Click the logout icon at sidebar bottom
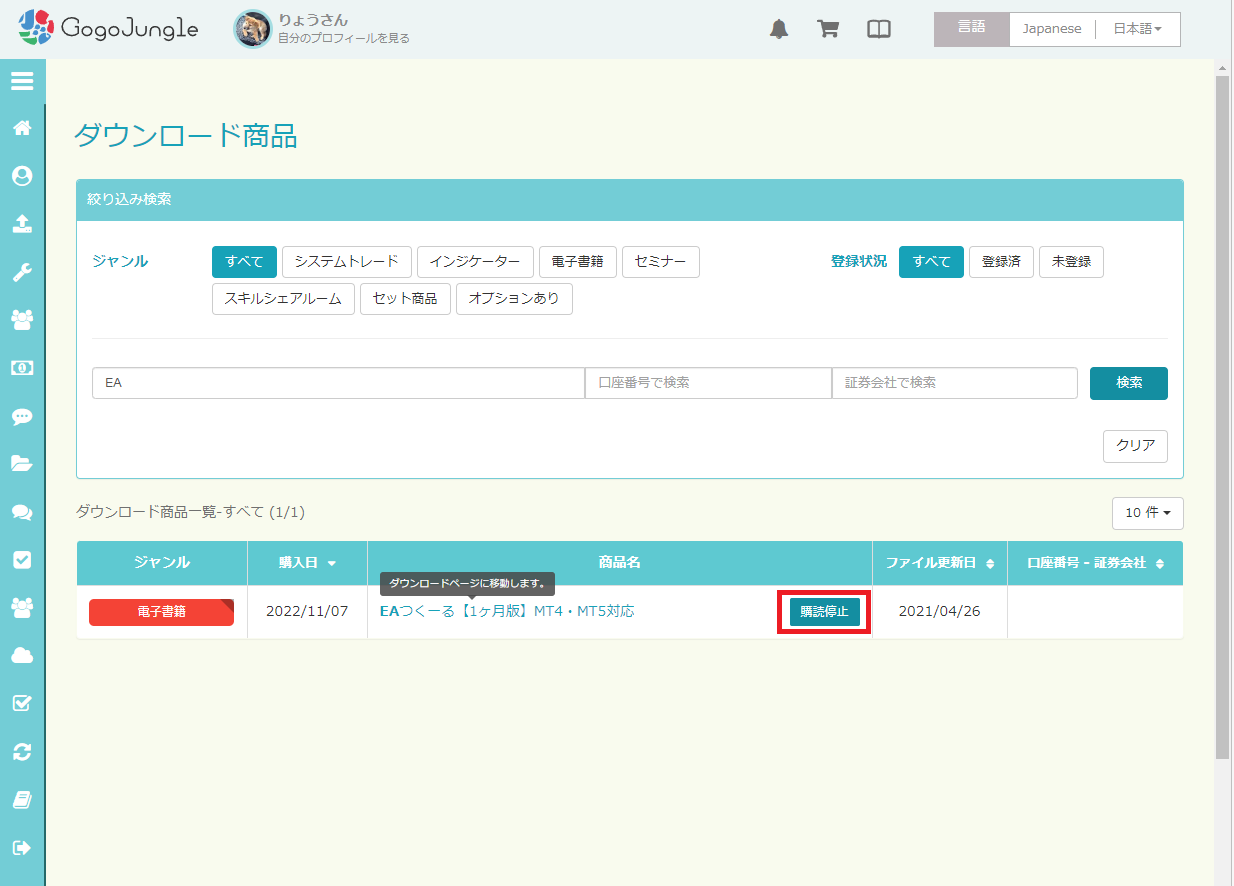Viewport: 1234px width, 886px height. (22, 847)
